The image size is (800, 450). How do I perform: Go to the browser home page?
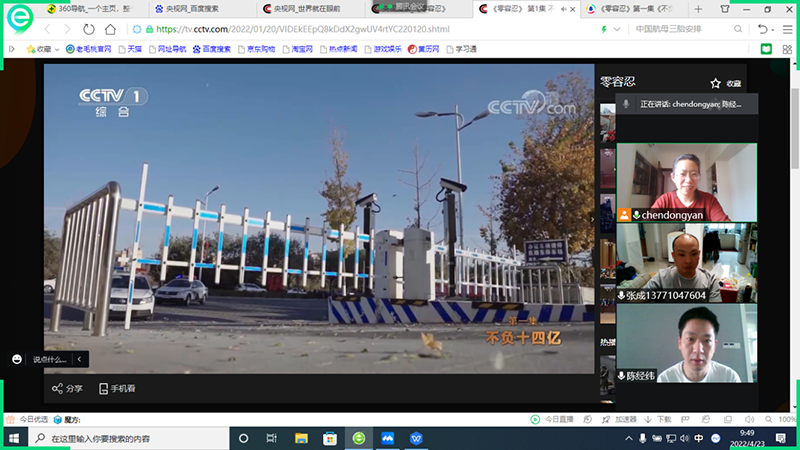pyautogui.click(x=110, y=30)
